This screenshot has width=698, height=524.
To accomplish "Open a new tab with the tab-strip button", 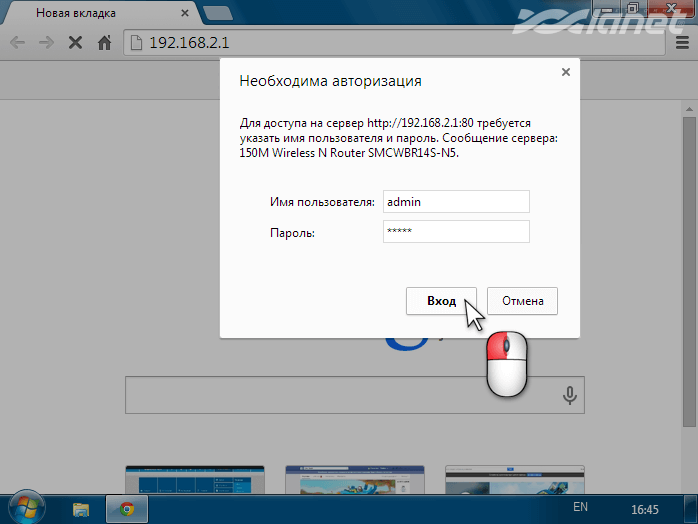I will [215, 13].
